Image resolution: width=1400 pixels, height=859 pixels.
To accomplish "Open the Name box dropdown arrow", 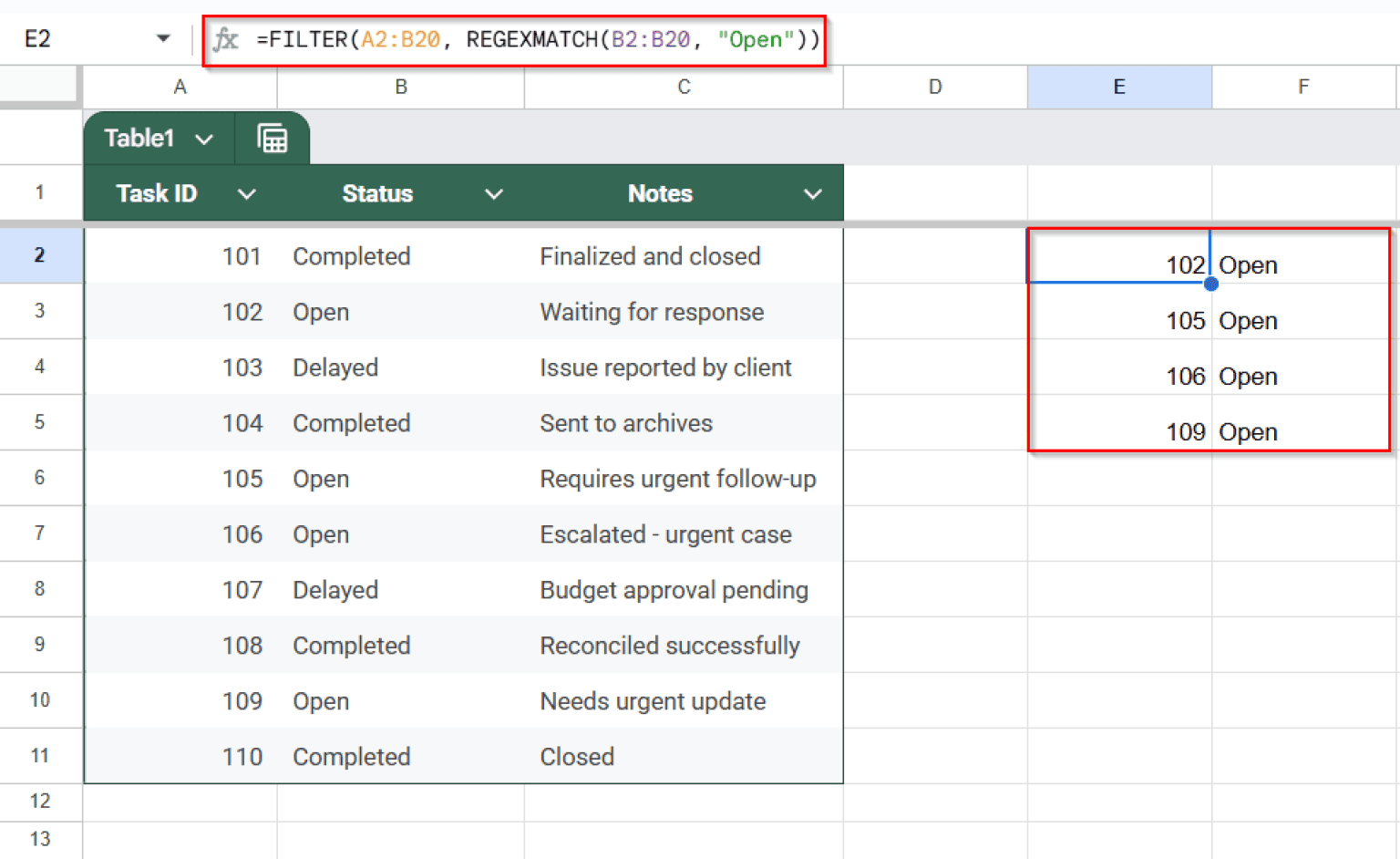I will 162,38.
